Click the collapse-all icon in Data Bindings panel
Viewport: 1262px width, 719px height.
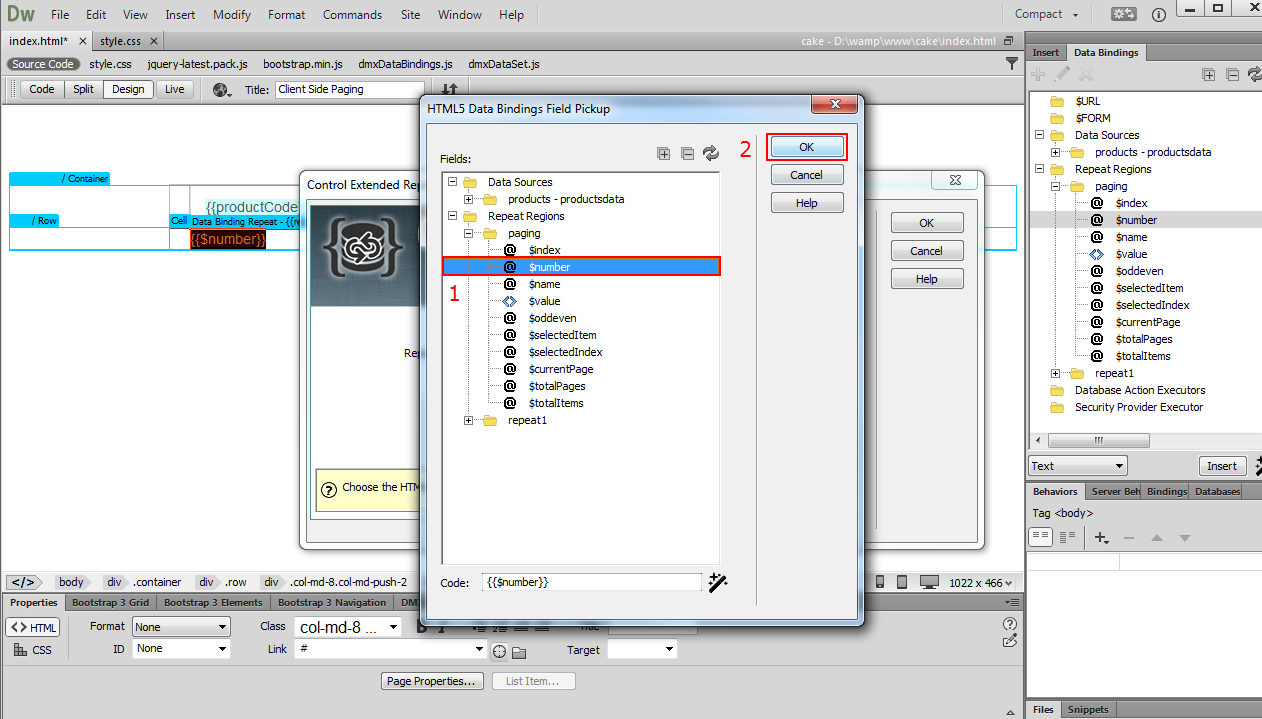tap(1232, 75)
